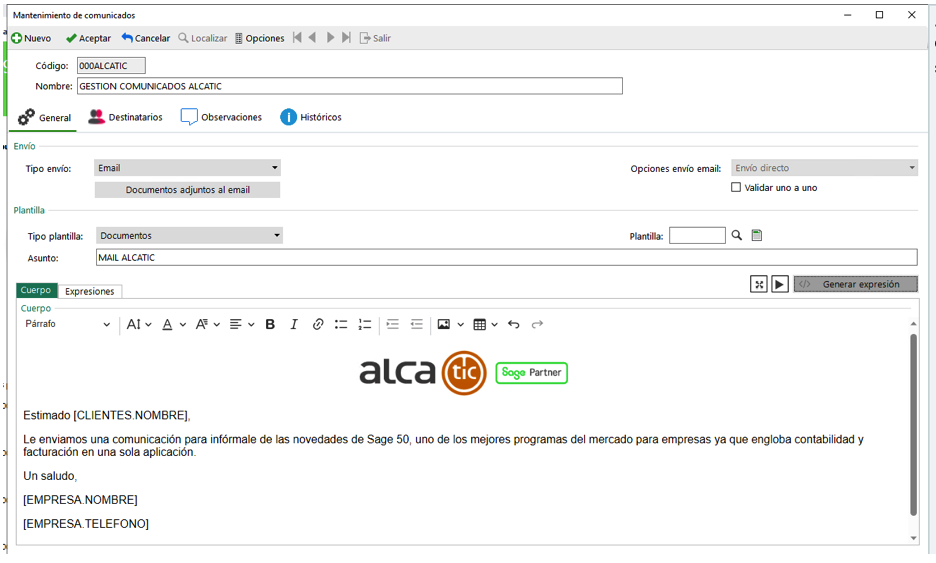Click the Plantilla code input field
Viewport: 936px width, 563px height.
[697, 235]
